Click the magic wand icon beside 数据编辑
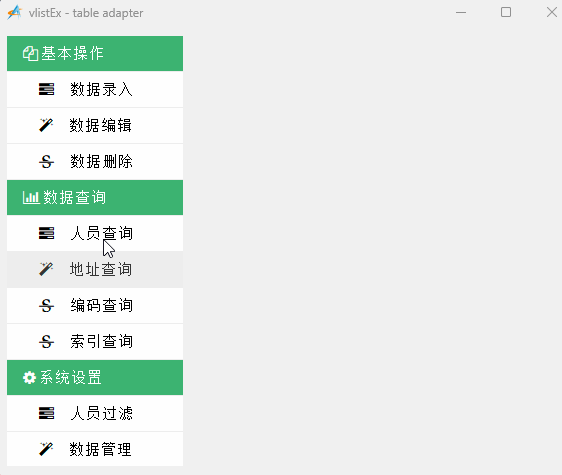The width and height of the screenshot is (562, 475). pos(46,125)
